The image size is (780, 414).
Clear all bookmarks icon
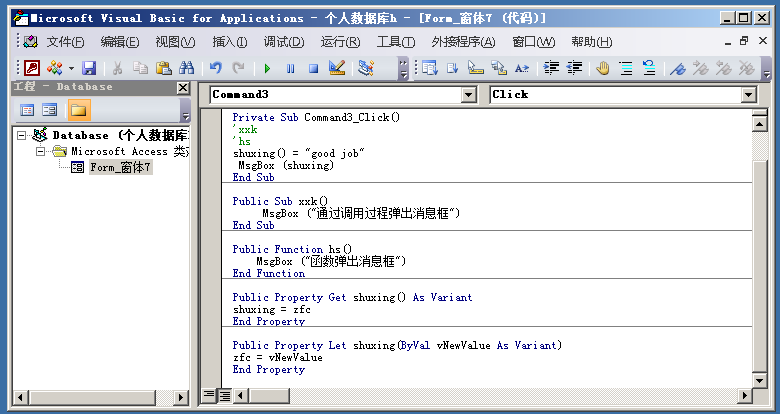click(747, 68)
